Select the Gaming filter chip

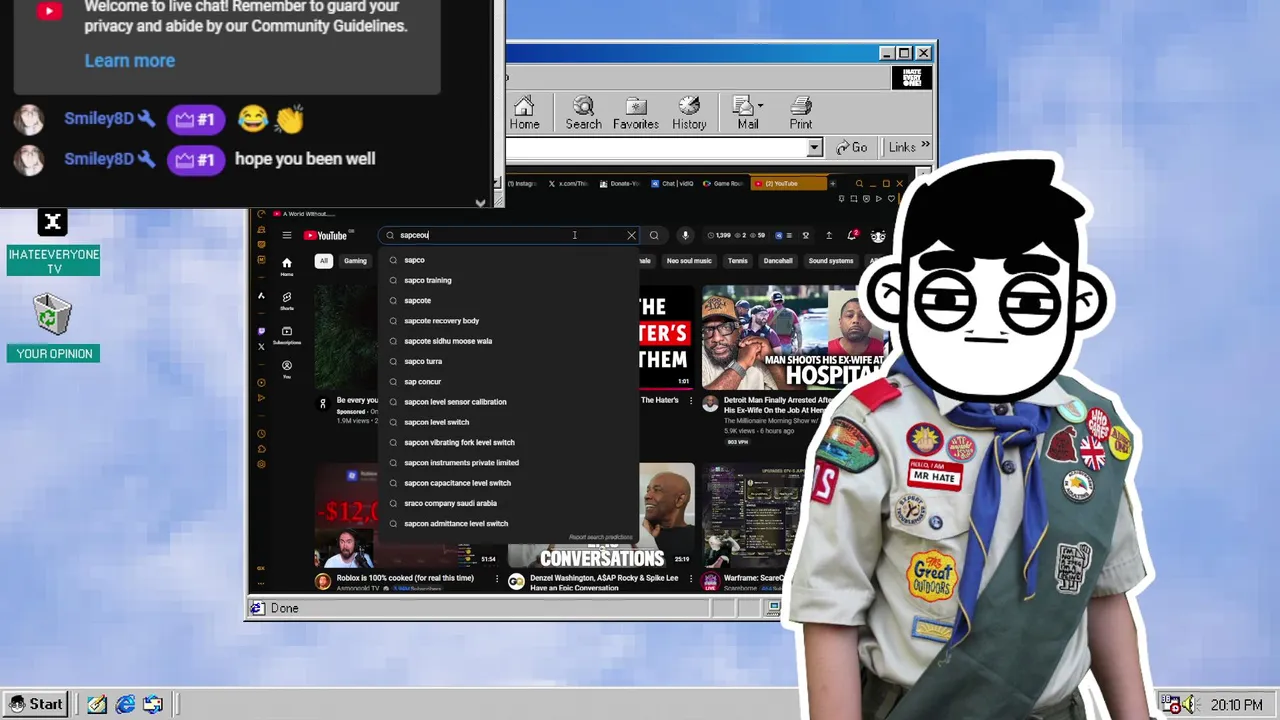tap(355, 261)
